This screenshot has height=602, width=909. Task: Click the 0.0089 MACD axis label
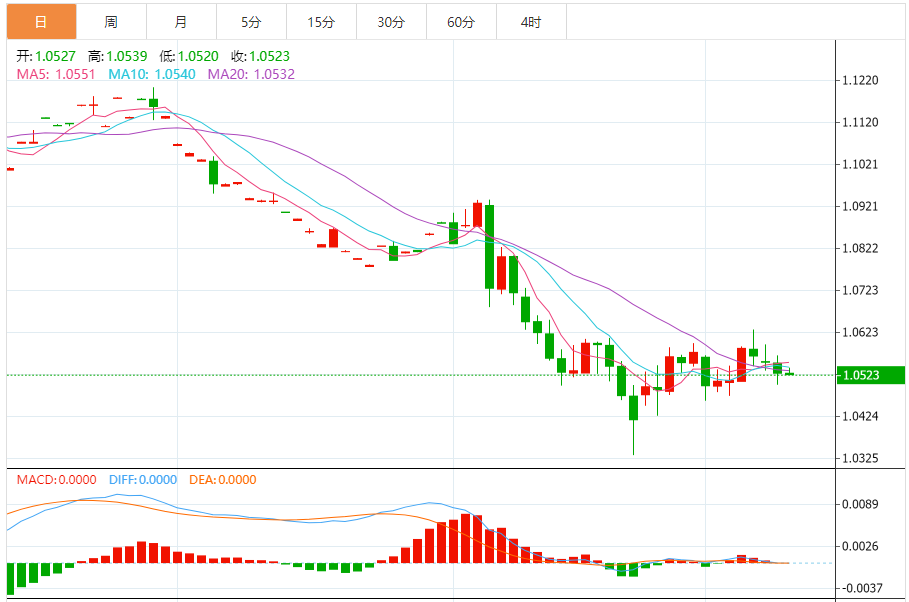[x=860, y=504]
